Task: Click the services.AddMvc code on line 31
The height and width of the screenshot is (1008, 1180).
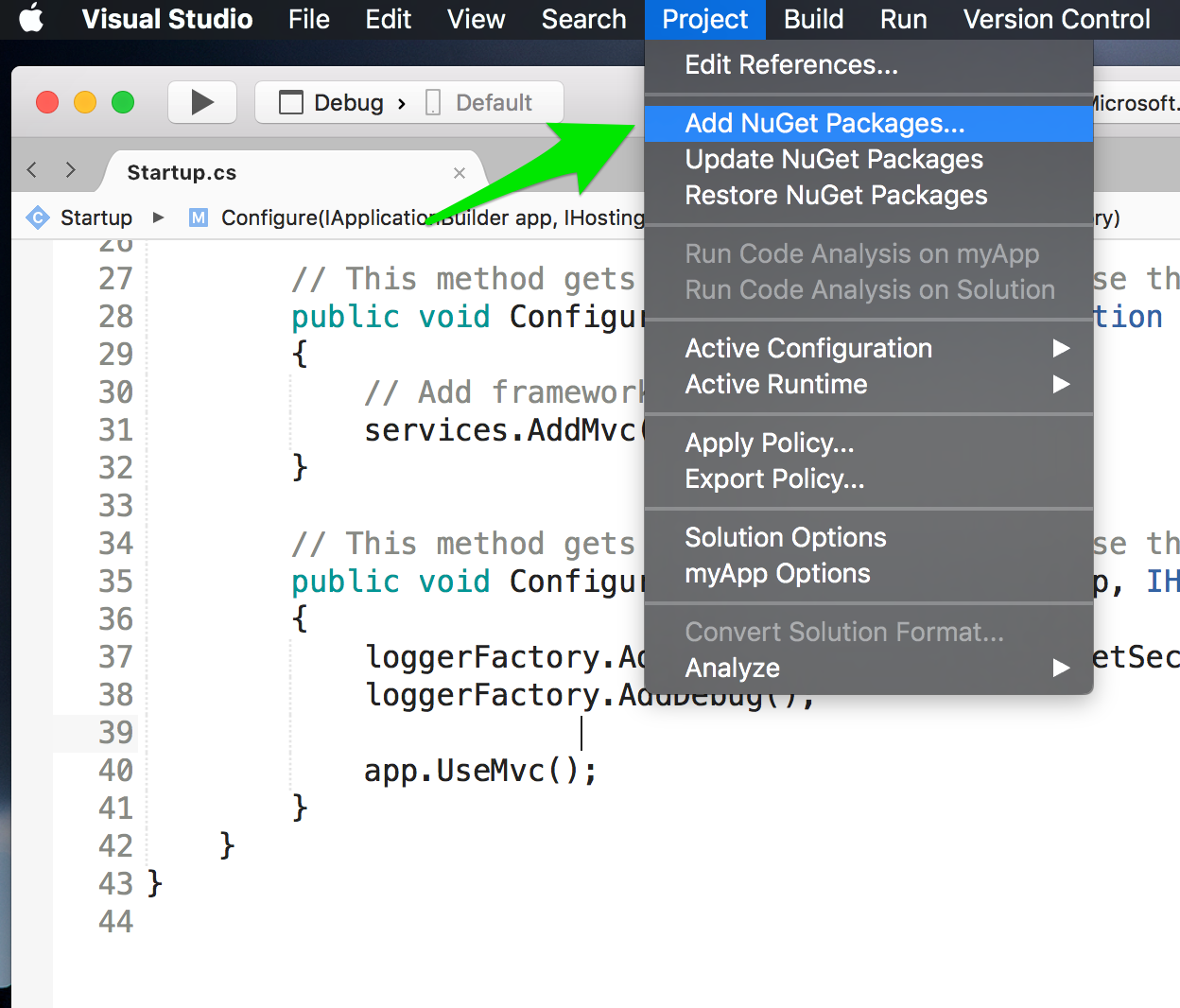Action: 504,430
